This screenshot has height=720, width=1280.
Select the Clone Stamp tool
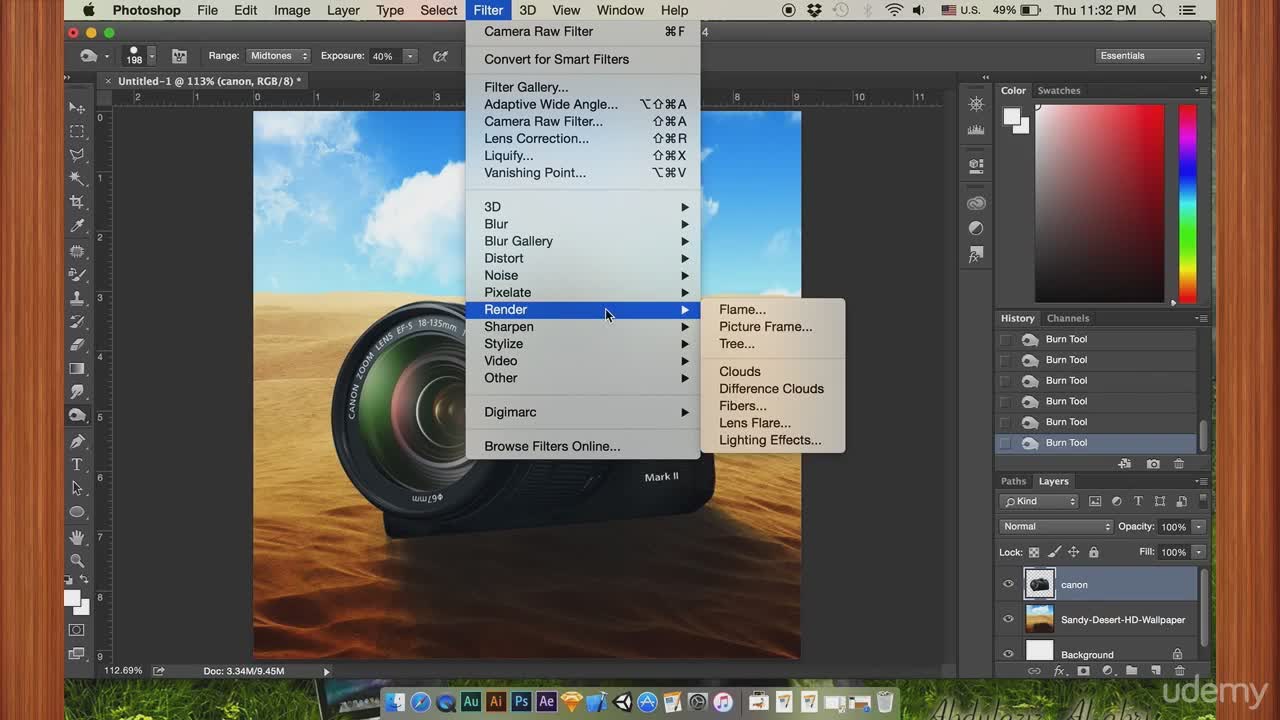tap(77, 298)
